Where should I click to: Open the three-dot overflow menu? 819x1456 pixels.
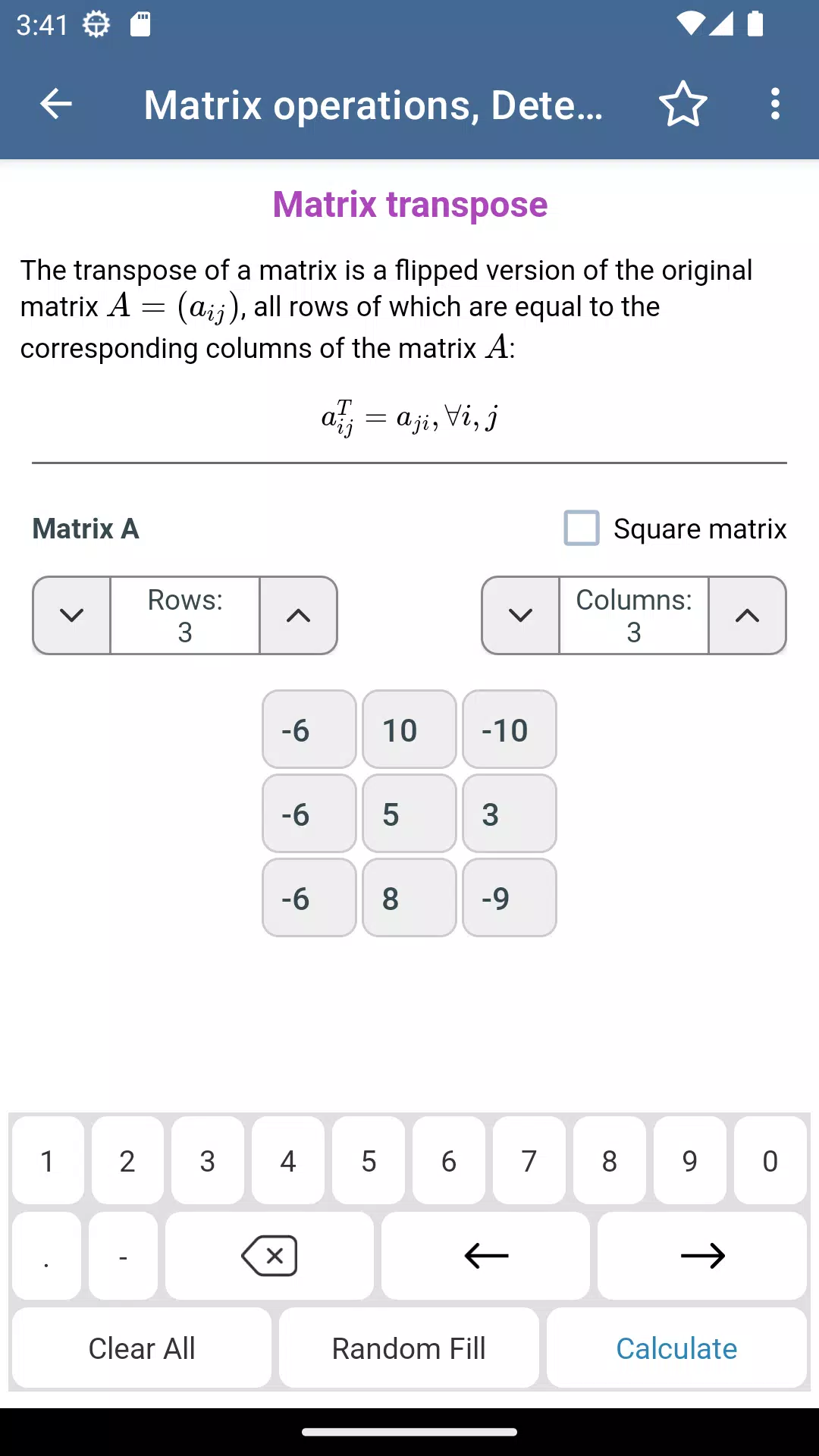point(774,104)
